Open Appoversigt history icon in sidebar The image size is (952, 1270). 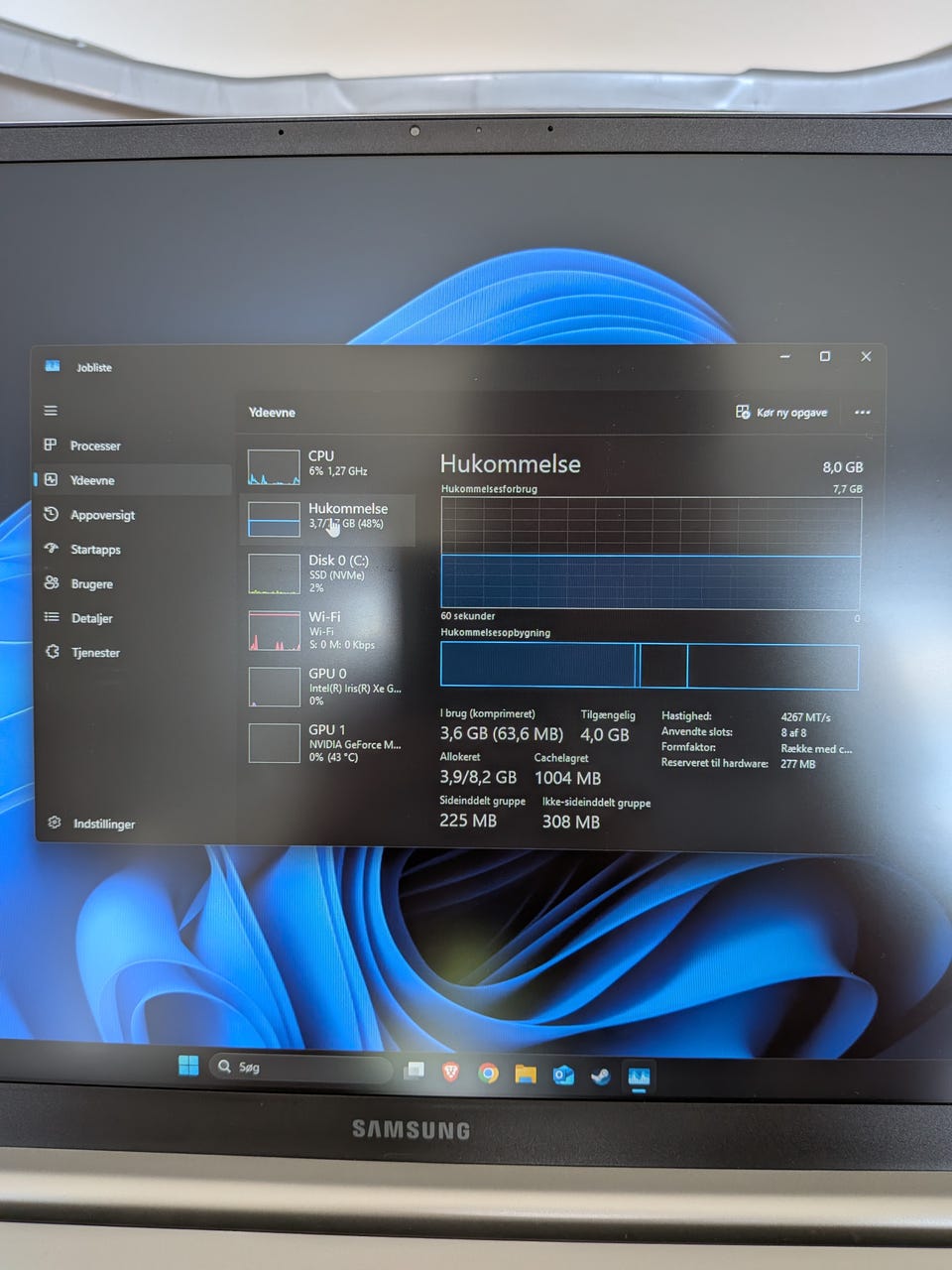[x=52, y=514]
